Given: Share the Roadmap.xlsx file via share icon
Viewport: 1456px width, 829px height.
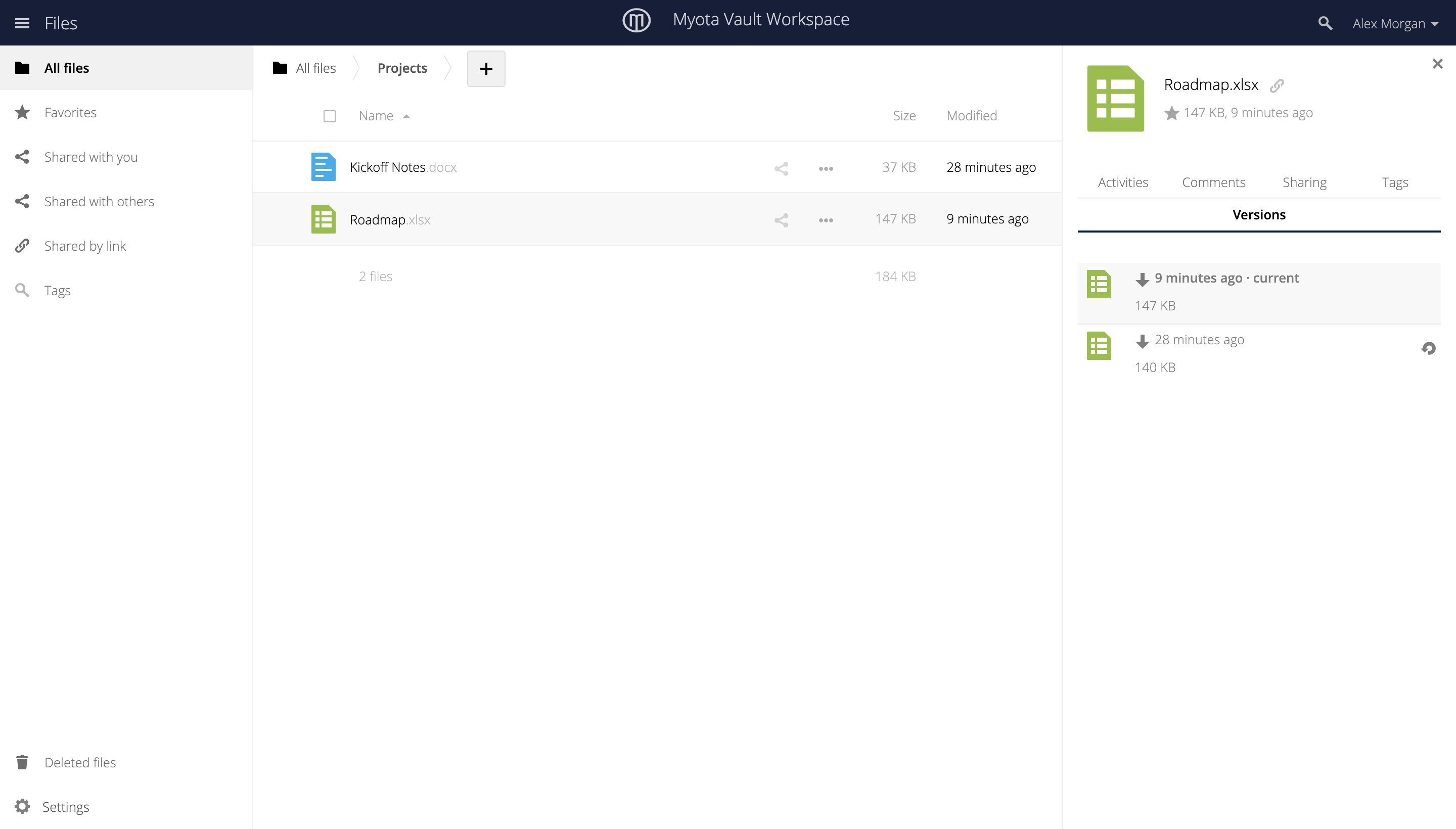Looking at the screenshot, I should pos(781,220).
